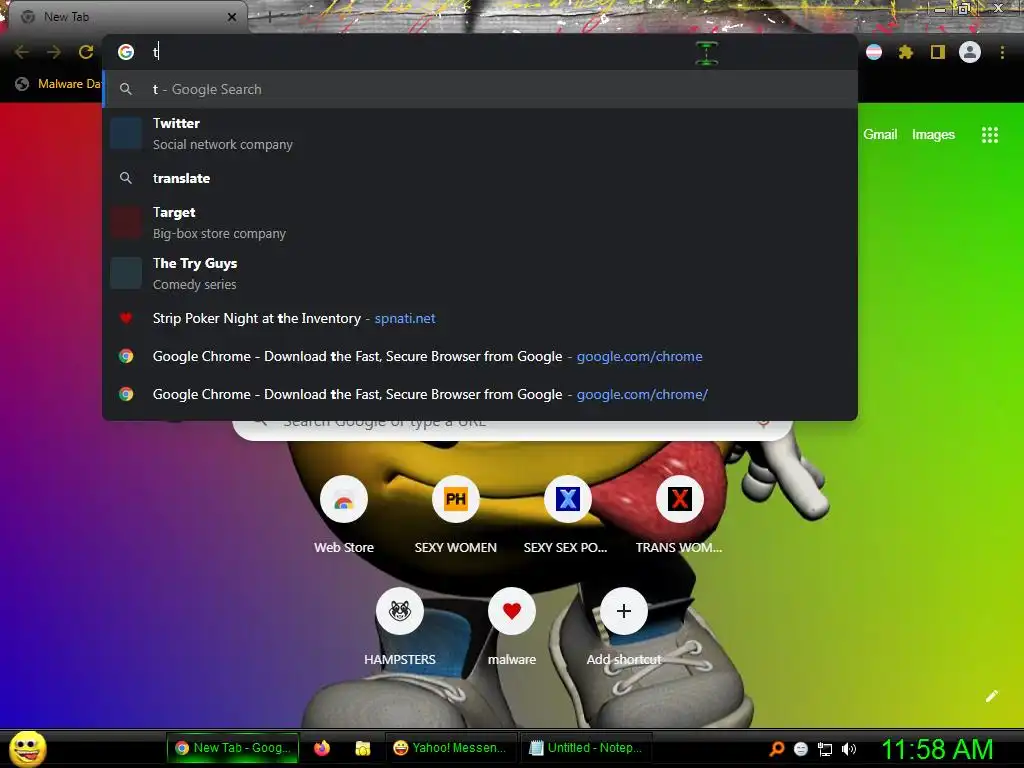1024x768 pixels.
Task: Launch Firefox from the taskbar
Action: coord(322,748)
